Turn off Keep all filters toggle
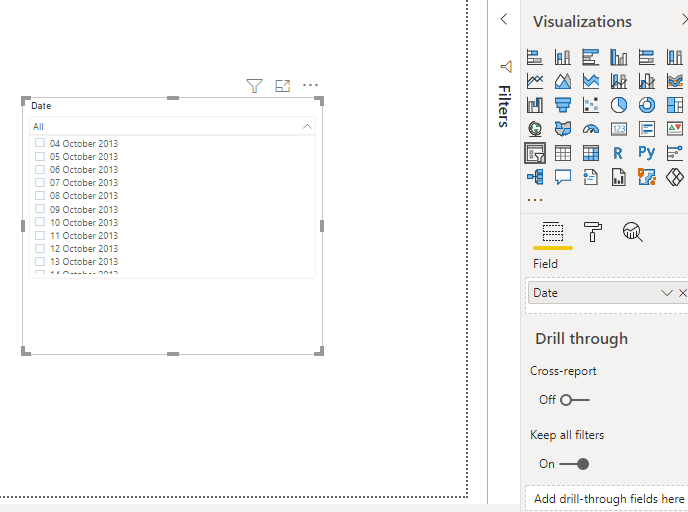The image size is (688, 512). (574, 464)
